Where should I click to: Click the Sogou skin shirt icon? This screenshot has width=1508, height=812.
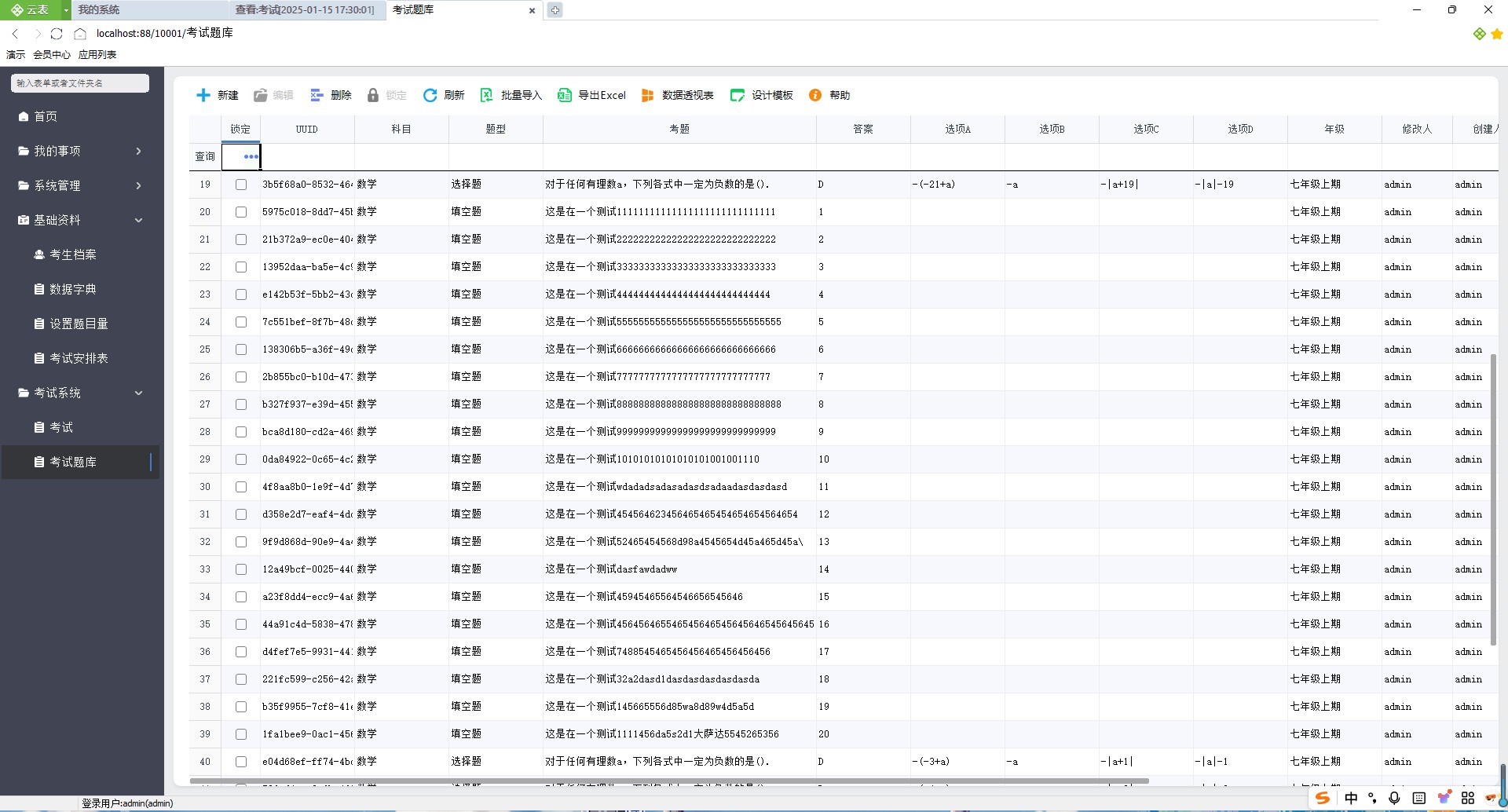[x=1444, y=798]
